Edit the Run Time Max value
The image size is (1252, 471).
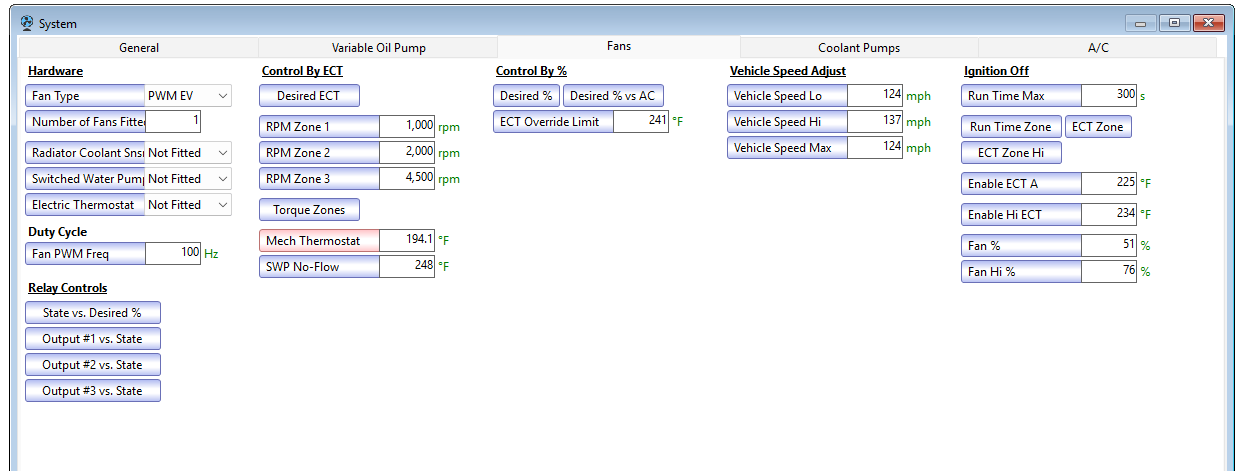click(1109, 96)
